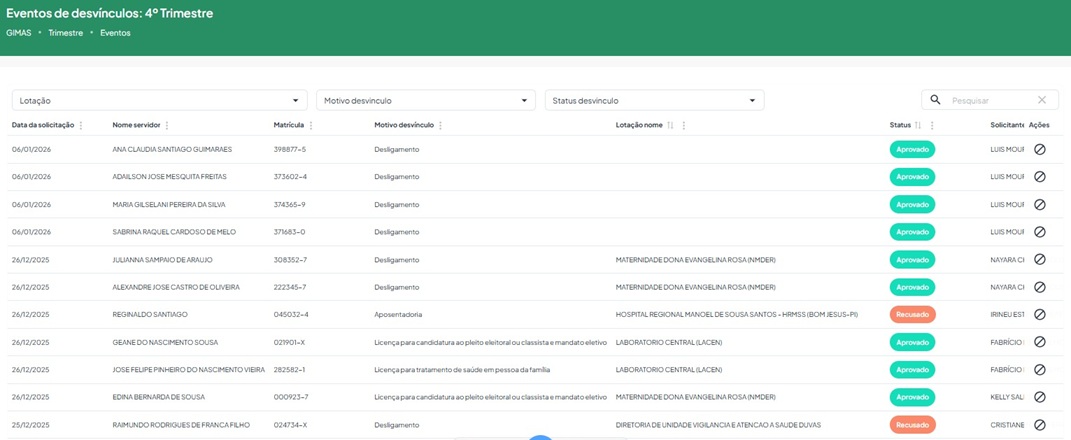The image size is (1071, 440).
Task: Open Motivo desvínculo column options menu
Action: 440,126
